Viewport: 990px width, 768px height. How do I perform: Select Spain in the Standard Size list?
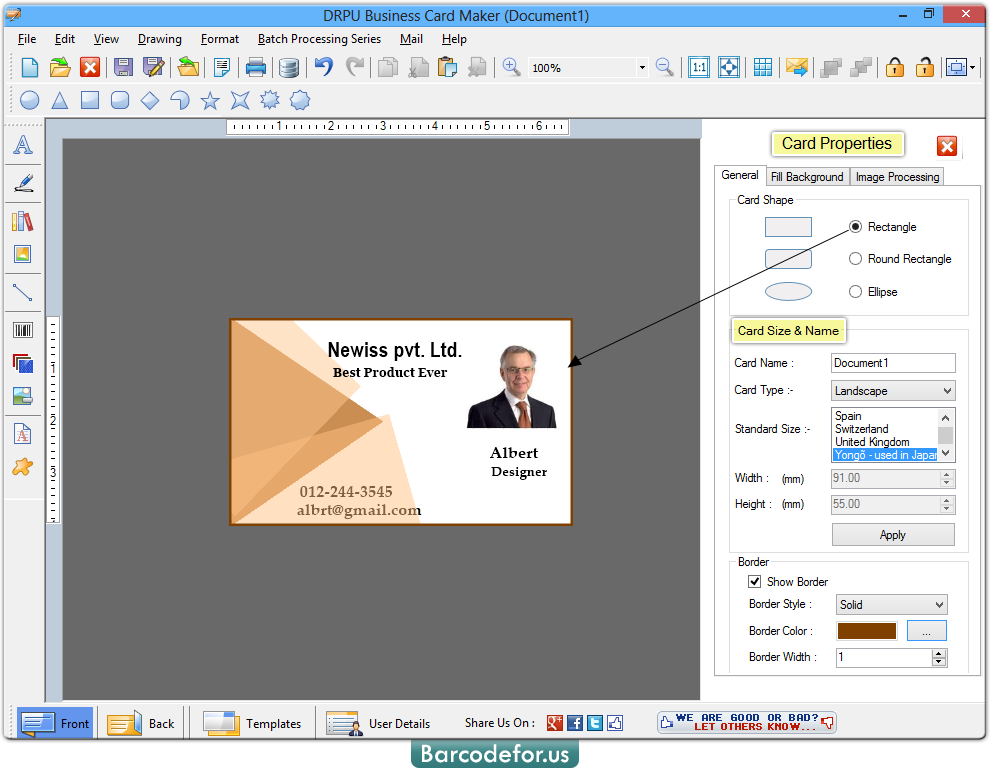848,416
